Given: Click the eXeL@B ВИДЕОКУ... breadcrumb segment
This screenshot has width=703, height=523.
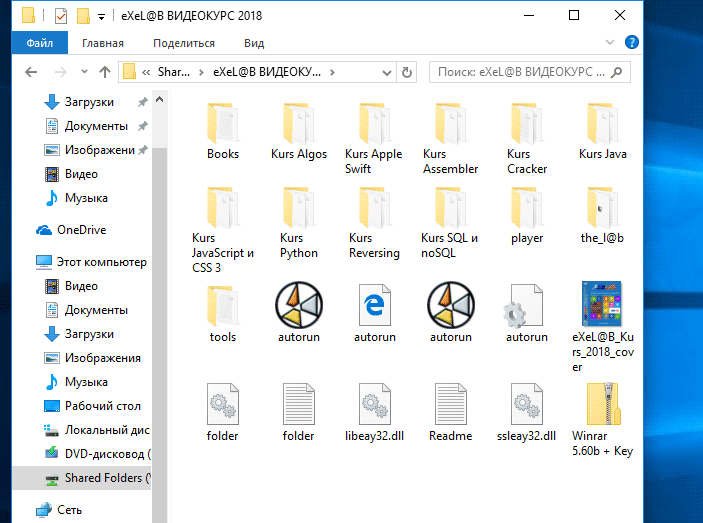Looking at the screenshot, I should [267, 72].
